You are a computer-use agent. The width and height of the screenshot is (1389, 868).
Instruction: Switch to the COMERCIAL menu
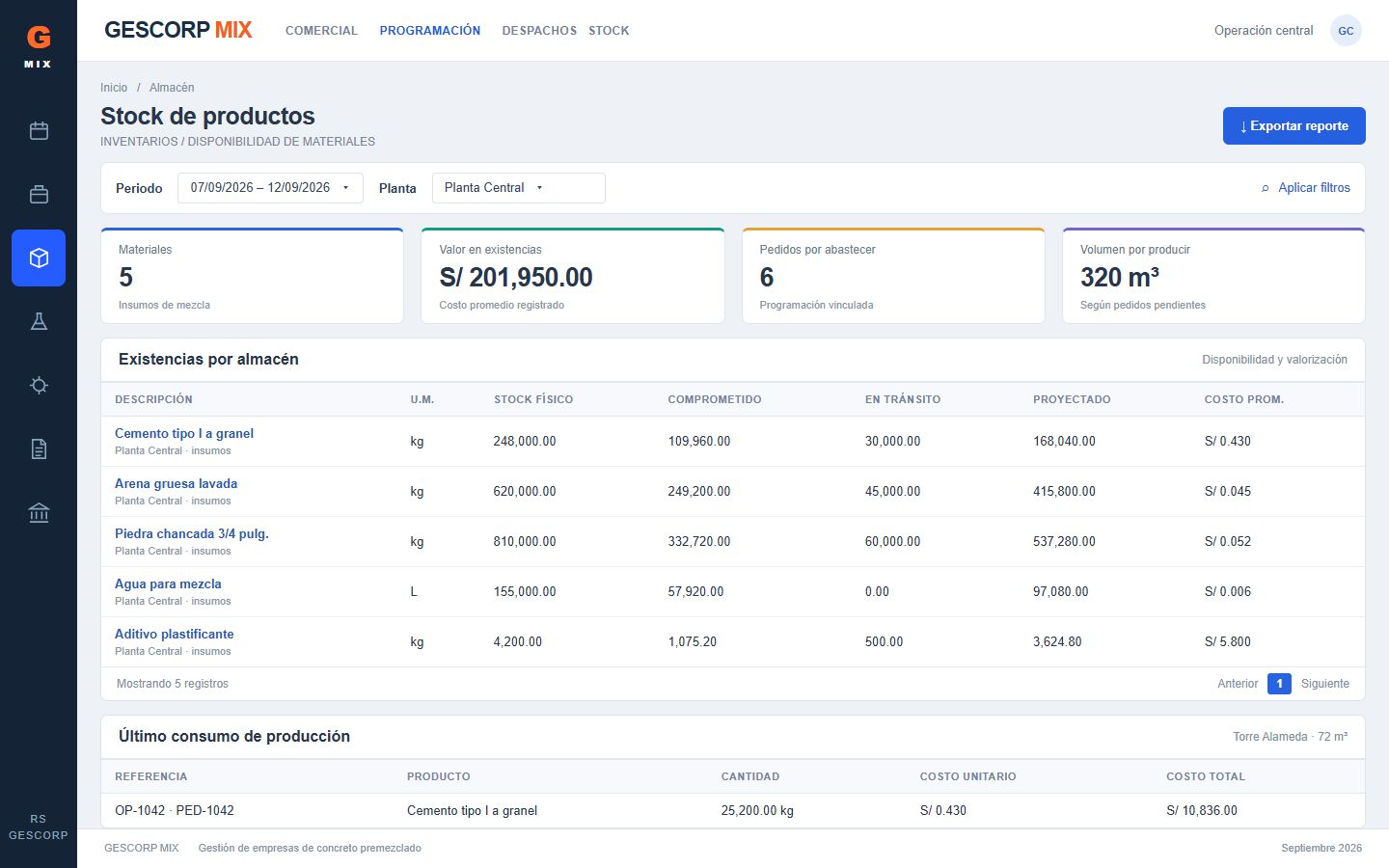[x=321, y=31]
